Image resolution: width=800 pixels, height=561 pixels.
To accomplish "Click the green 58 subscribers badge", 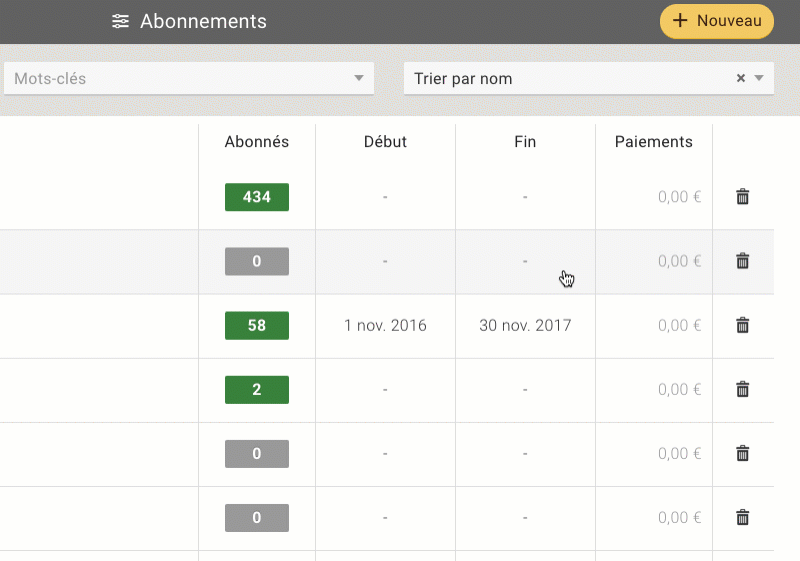I will (257, 325).
